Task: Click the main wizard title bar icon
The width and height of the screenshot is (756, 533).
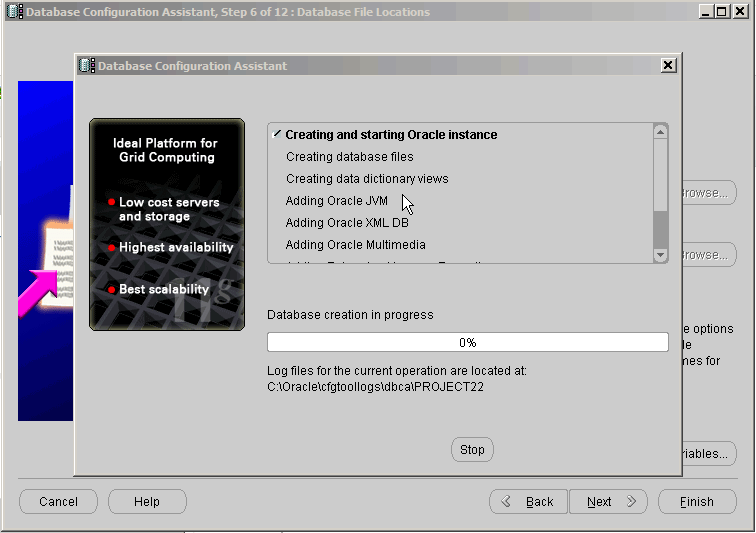Action: [15, 12]
